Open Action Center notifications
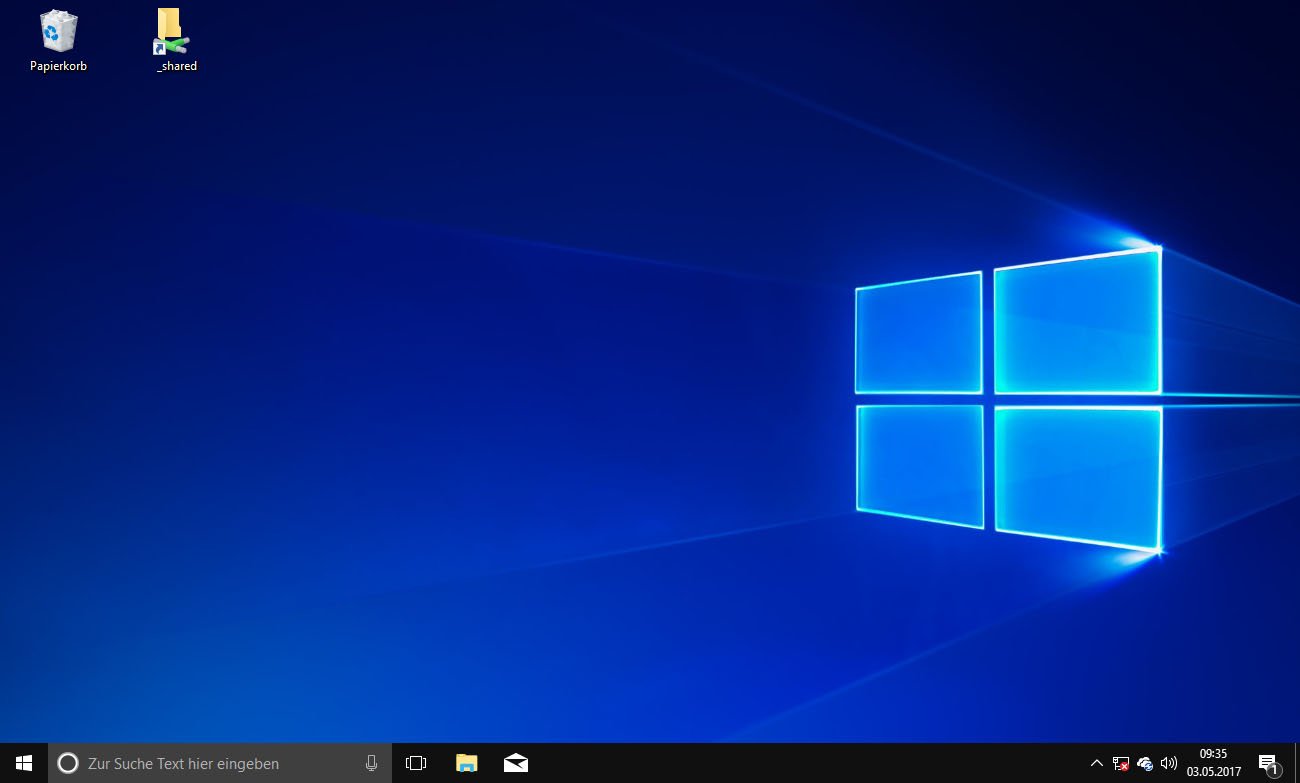Screen dimensions: 1300x783 (x=1266, y=760)
